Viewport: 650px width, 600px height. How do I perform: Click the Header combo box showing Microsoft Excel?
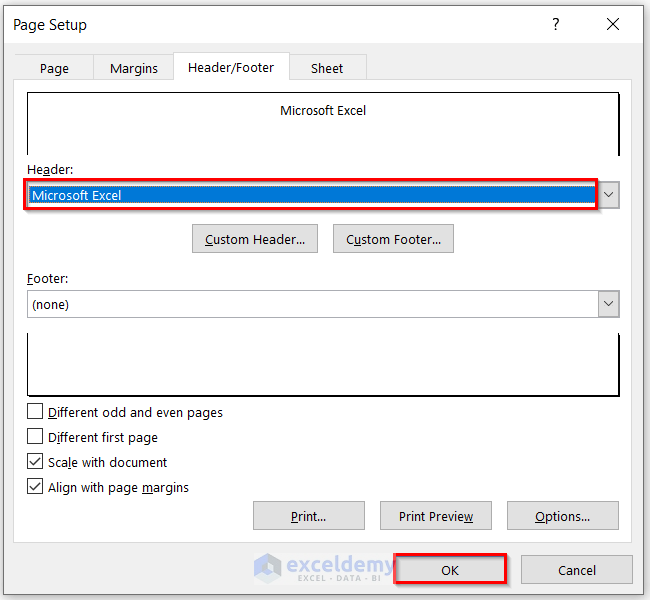pyautogui.click(x=312, y=195)
